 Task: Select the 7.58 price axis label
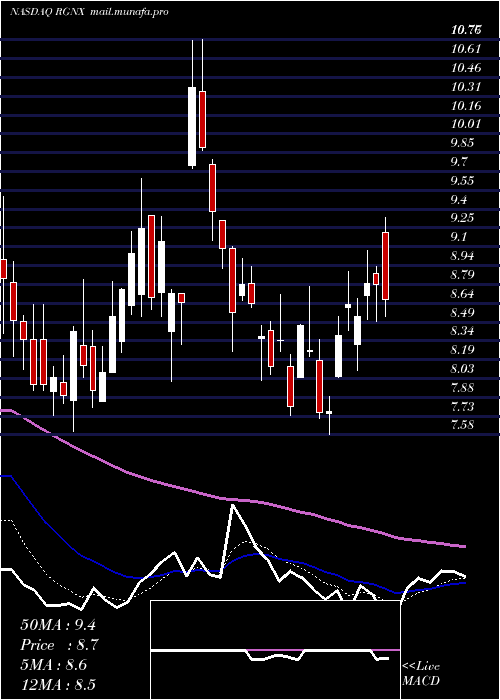pos(462,425)
